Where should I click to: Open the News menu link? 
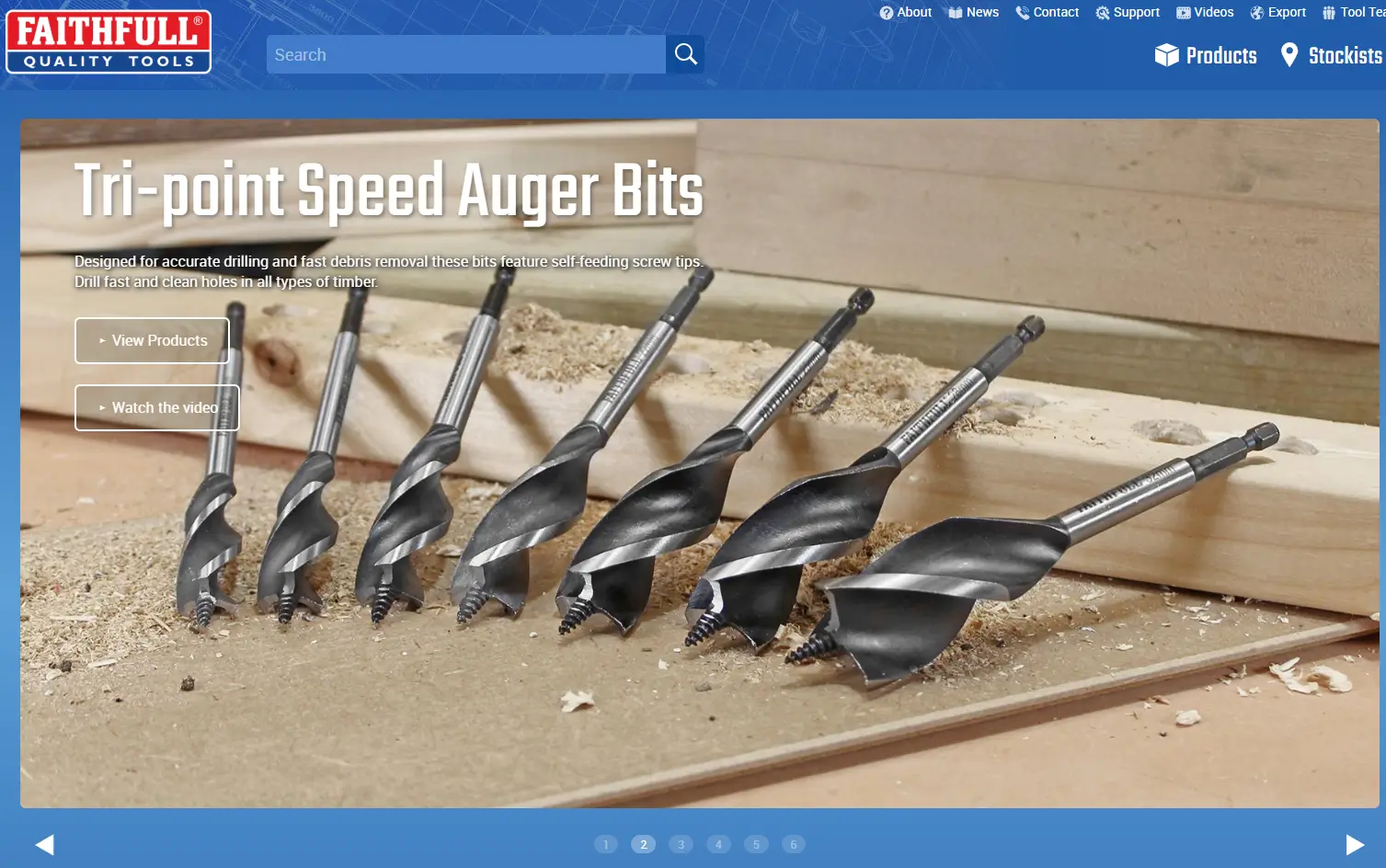click(981, 12)
